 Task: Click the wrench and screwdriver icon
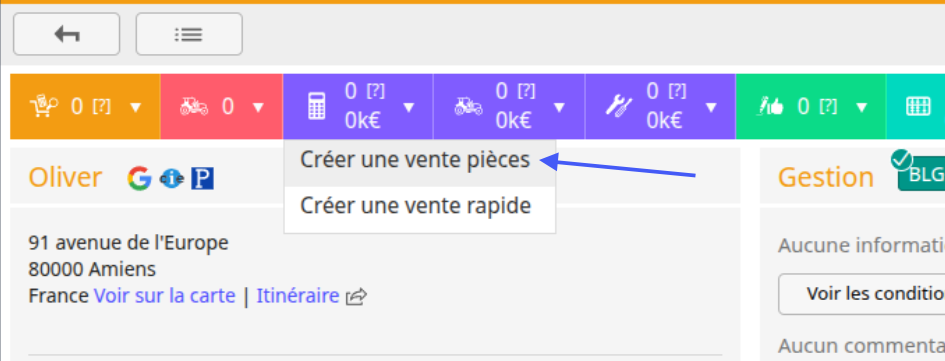coord(618,107)
